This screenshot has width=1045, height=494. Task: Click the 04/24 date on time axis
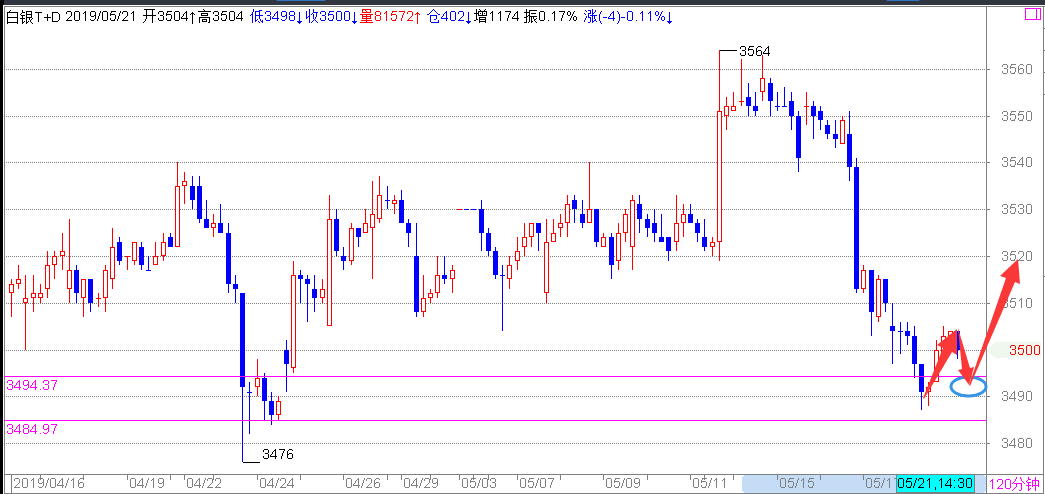[x=278, y=483]
